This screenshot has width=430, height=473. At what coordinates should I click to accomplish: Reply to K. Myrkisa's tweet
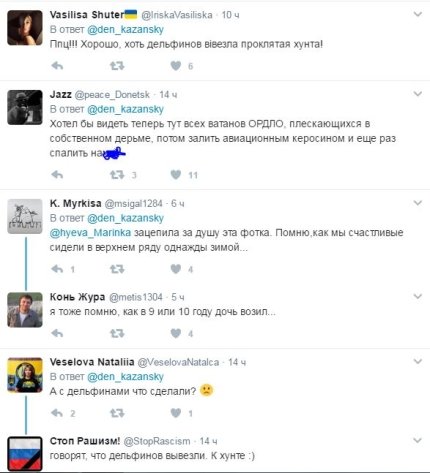tap(57, 269)
